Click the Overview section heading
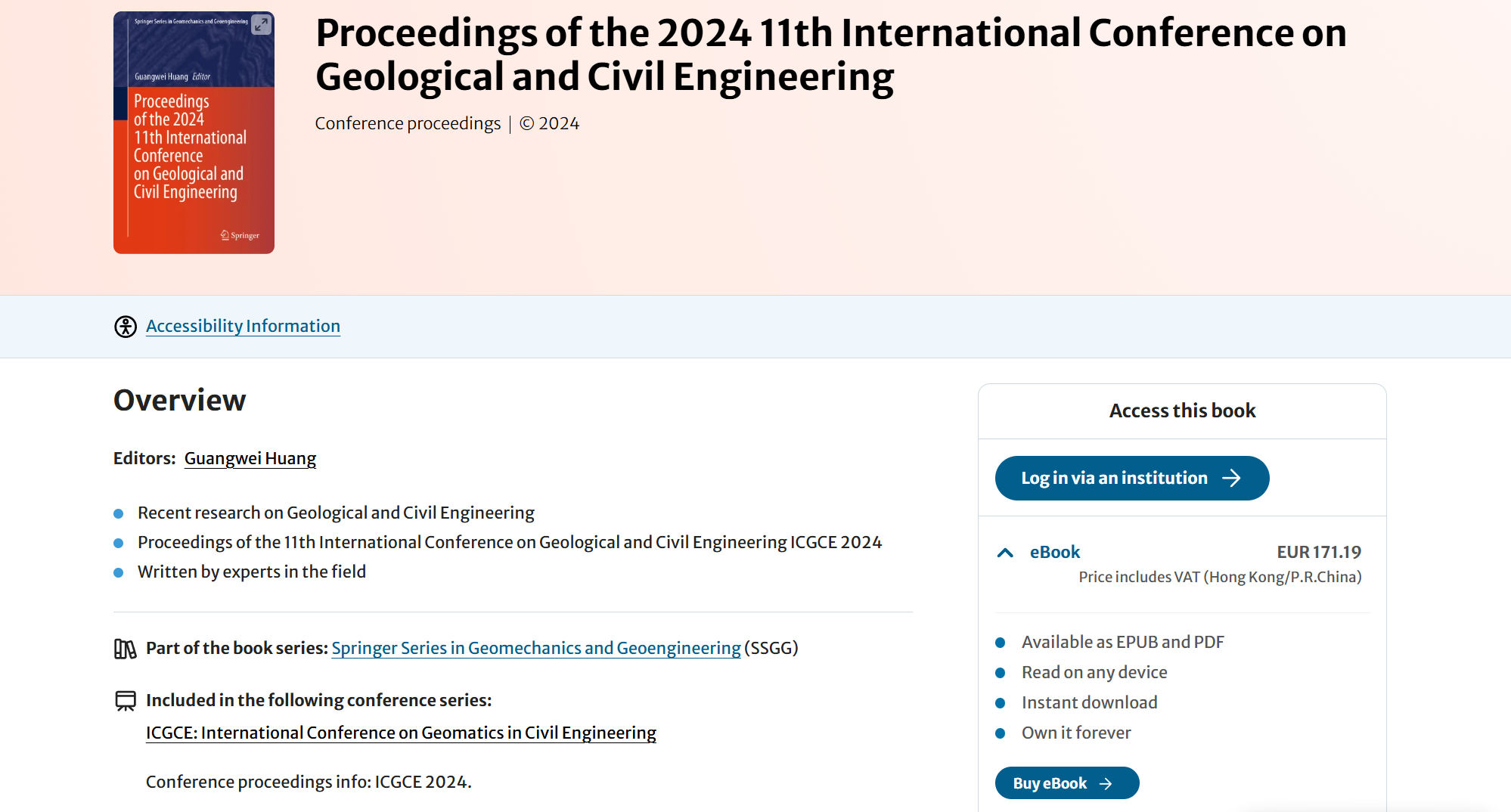This screenshot has height=812, width=1511. [179, 400]
